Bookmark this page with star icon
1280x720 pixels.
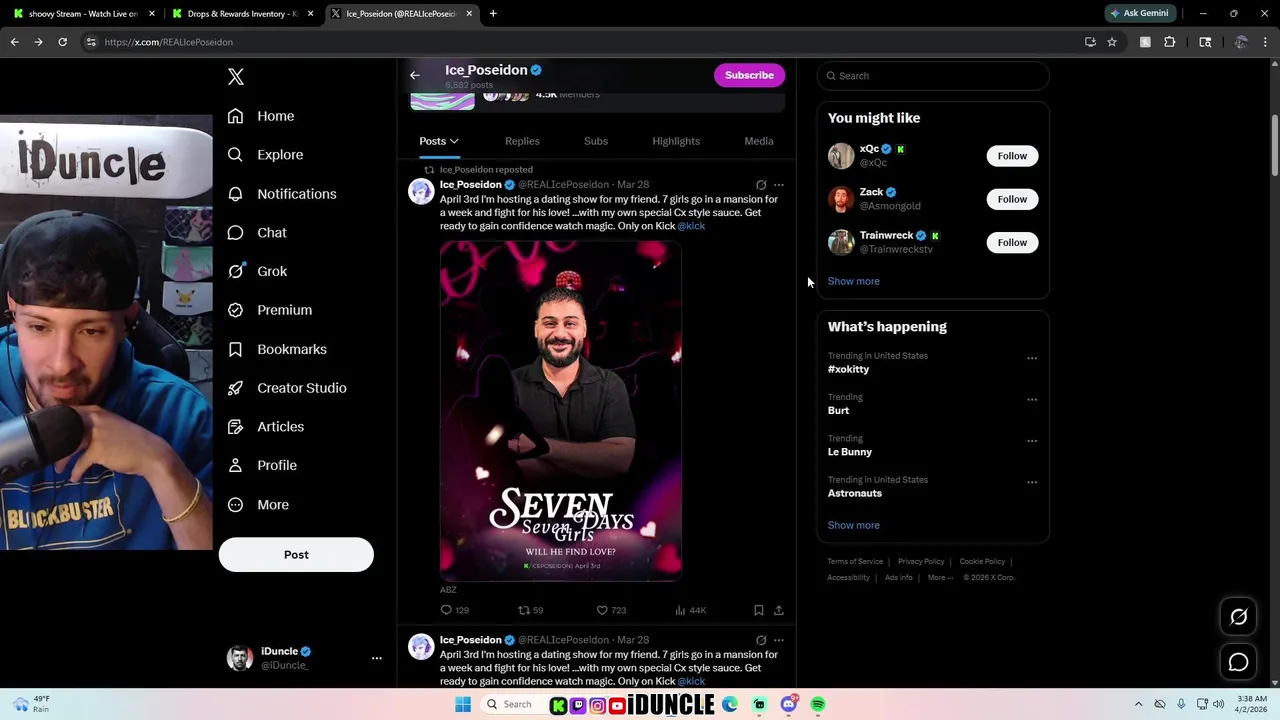[x=1112, y=42]
